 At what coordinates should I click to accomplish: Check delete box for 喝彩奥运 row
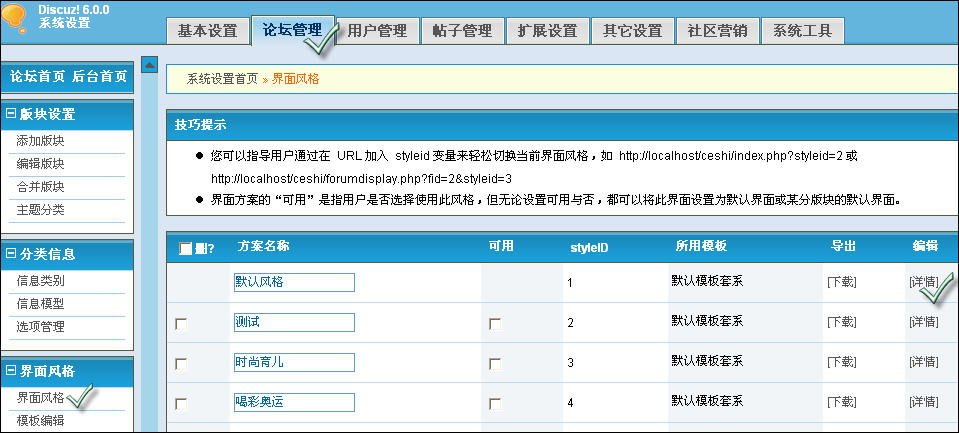point(181,404)
